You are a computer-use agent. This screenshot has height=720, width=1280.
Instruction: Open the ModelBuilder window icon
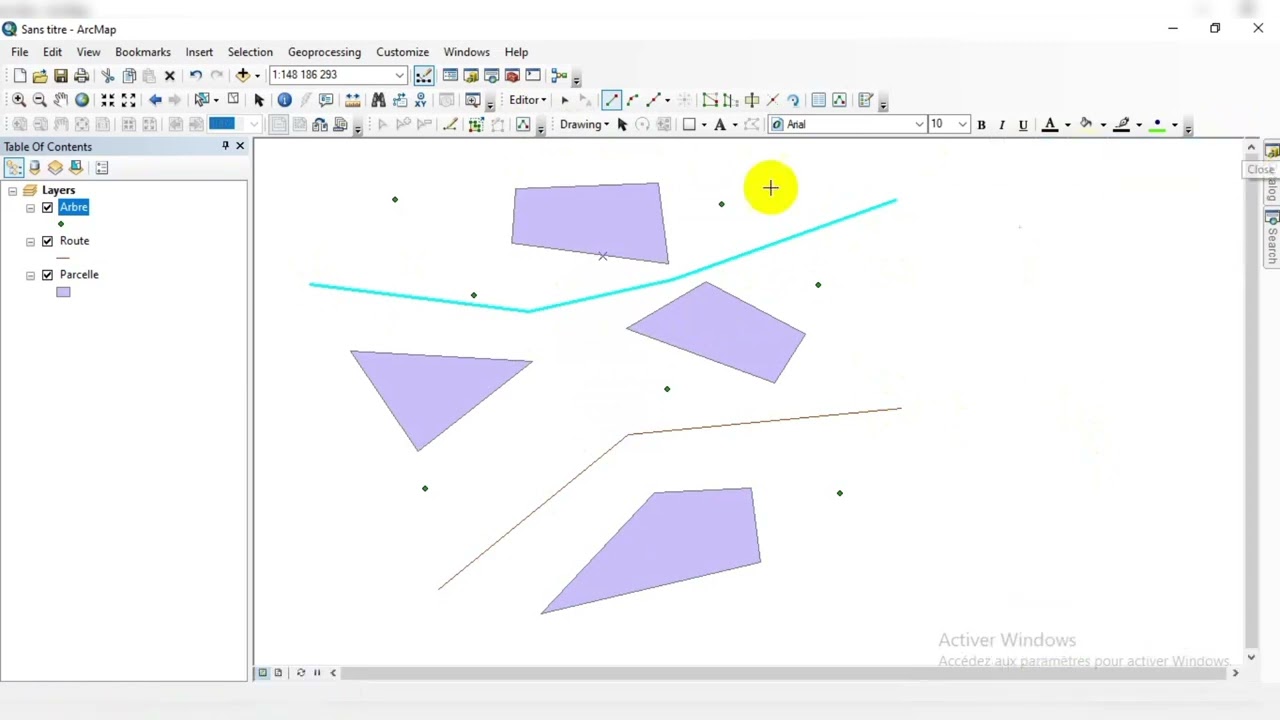(559, 75)
